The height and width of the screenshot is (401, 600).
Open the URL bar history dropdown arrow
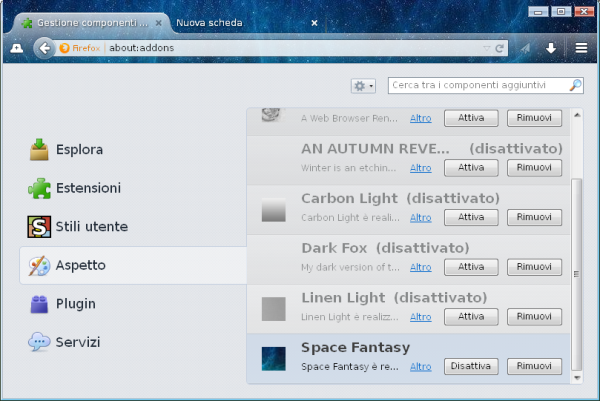[486, 48]
